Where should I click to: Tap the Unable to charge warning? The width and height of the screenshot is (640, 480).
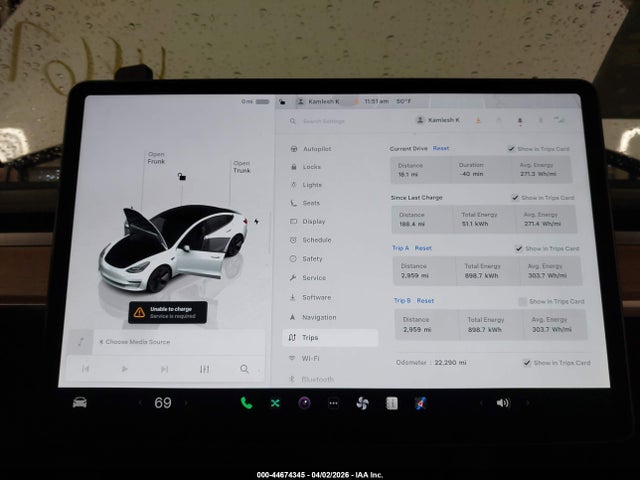[x=168, y=313]
